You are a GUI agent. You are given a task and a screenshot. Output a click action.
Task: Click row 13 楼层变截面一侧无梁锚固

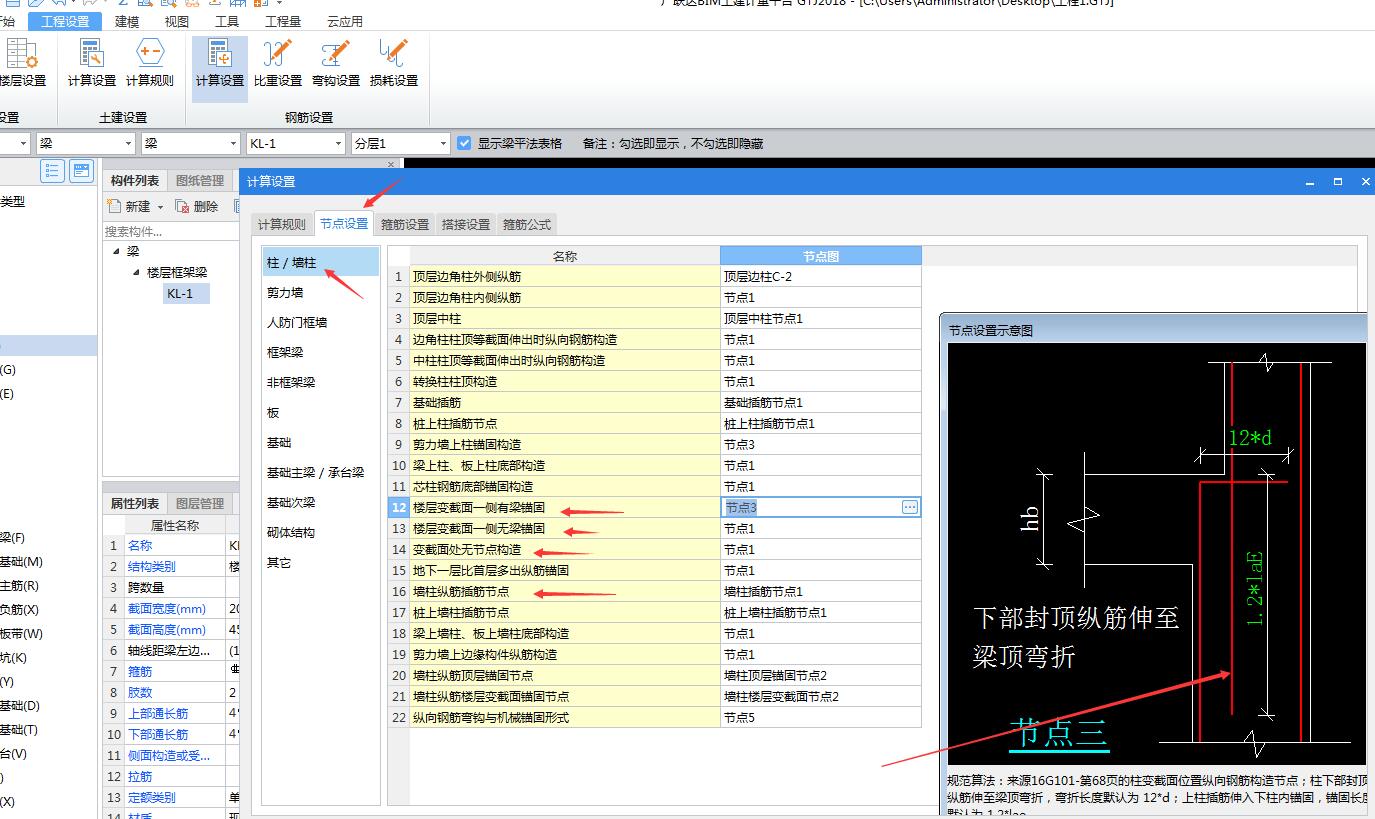565,528
